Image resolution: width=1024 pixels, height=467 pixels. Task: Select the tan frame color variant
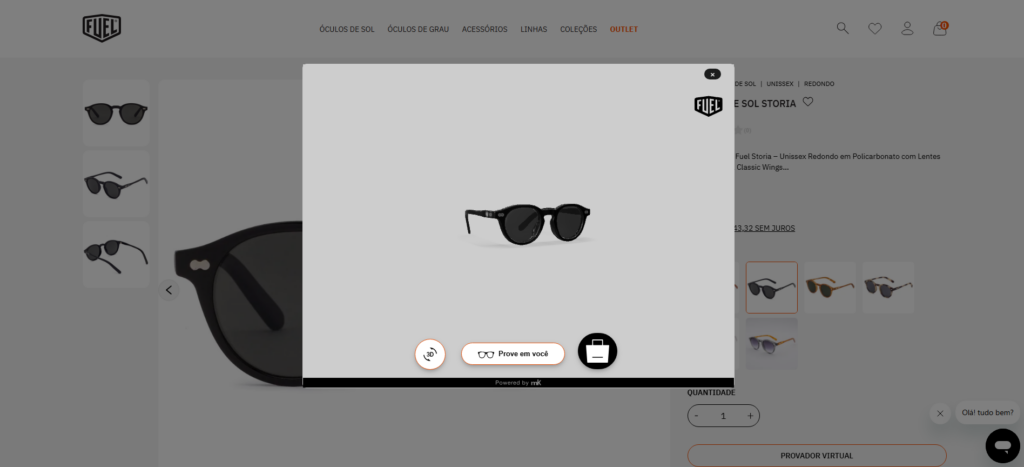(x=830, y=287)
